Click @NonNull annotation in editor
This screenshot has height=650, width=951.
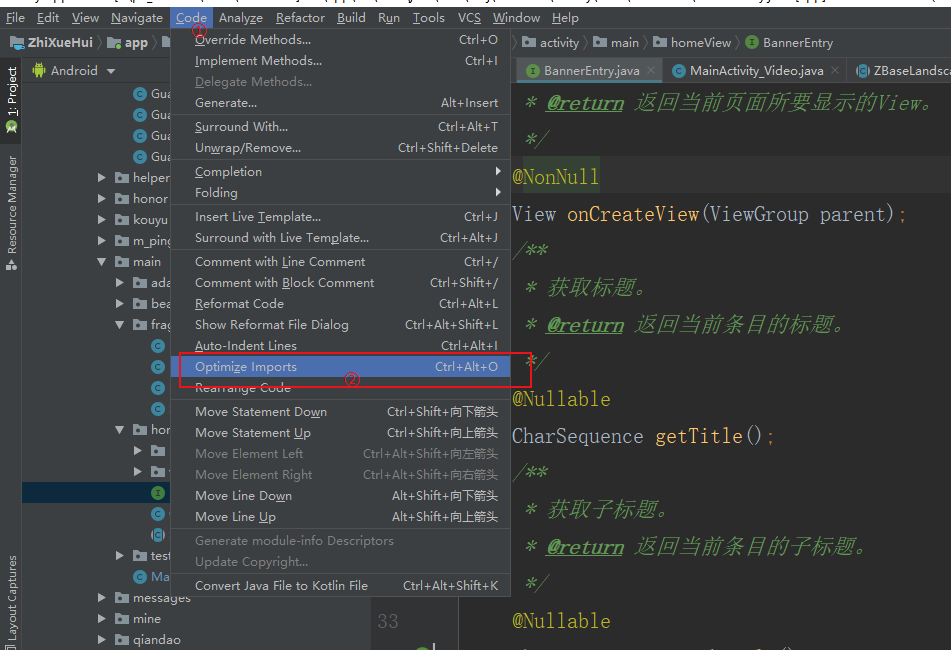pos(556,177)
